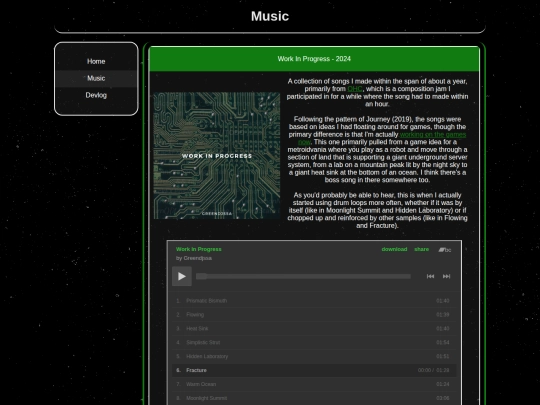Viewport: 540px width, 405px height.
Task: Select track 6 Fracture
Action: pyautogui.click(x=314, y=370)
